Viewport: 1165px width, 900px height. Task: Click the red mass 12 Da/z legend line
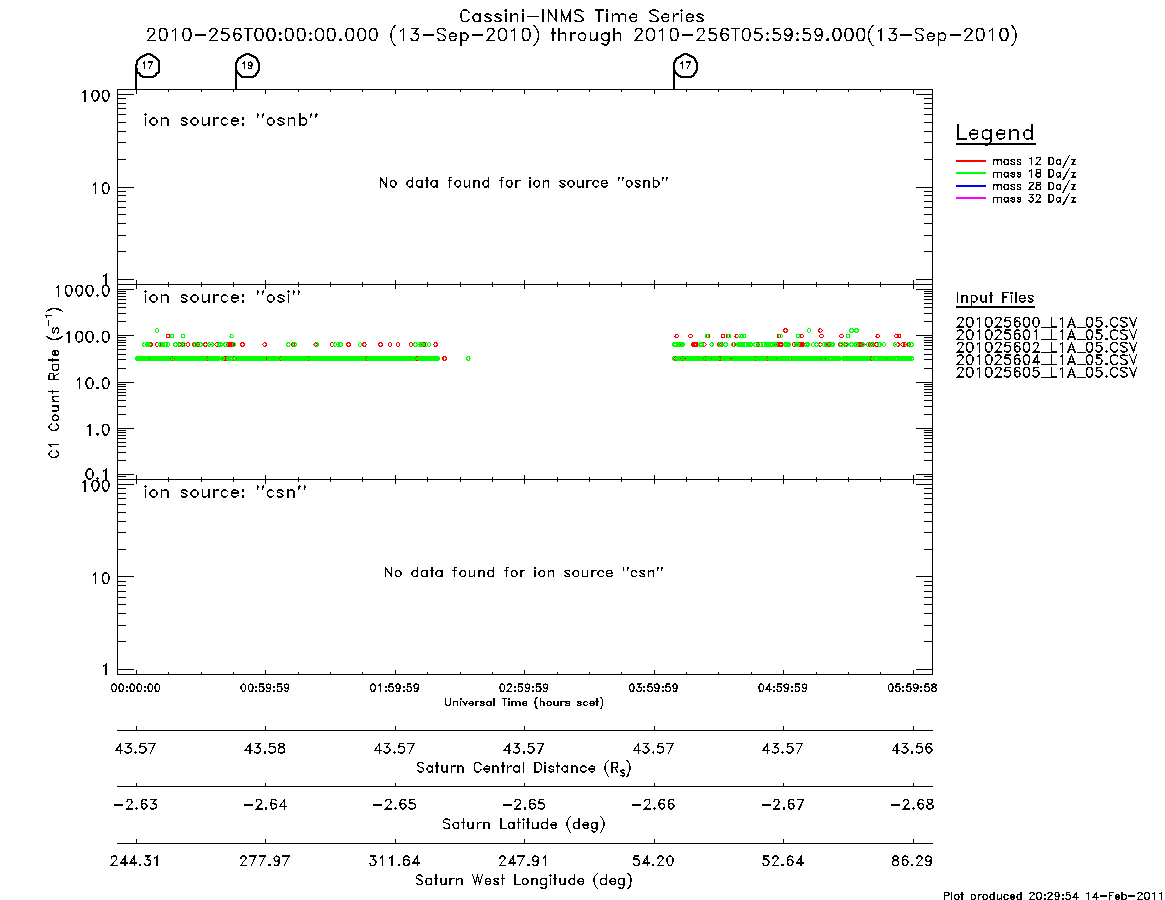pyautogui.click(x=970, y=161)
